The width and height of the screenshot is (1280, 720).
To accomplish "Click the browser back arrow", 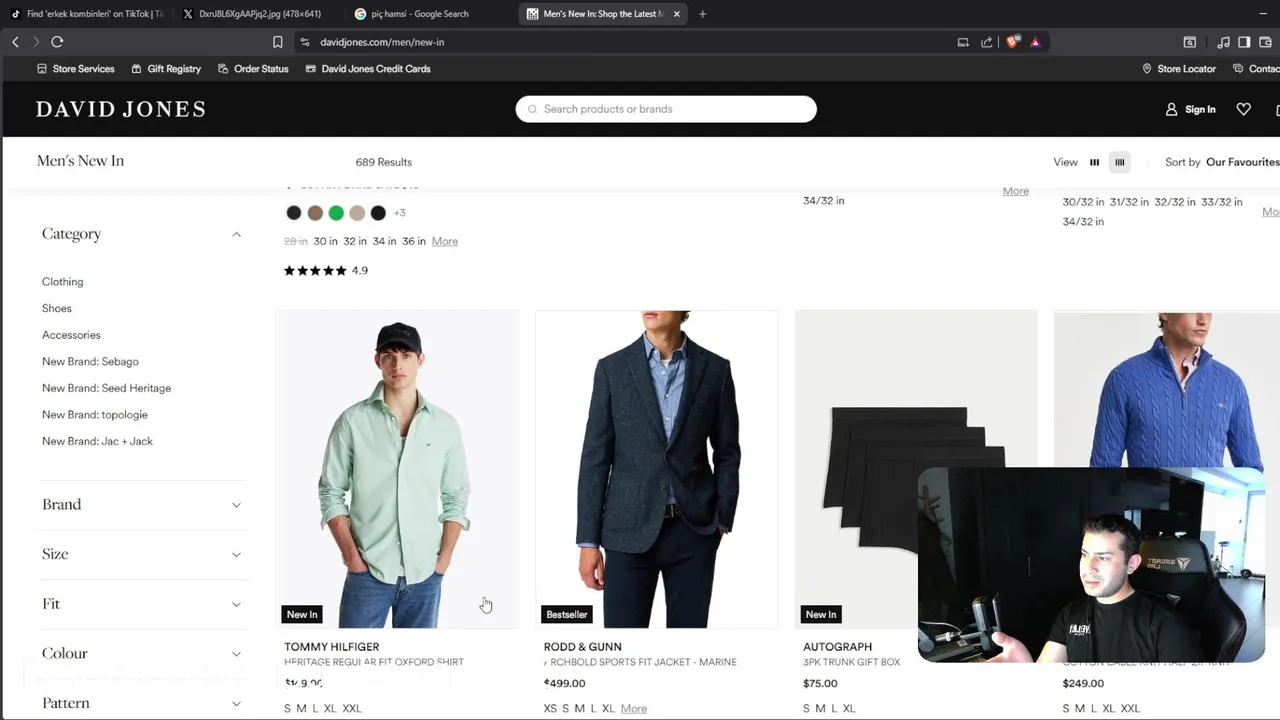I will pos(15,42).
